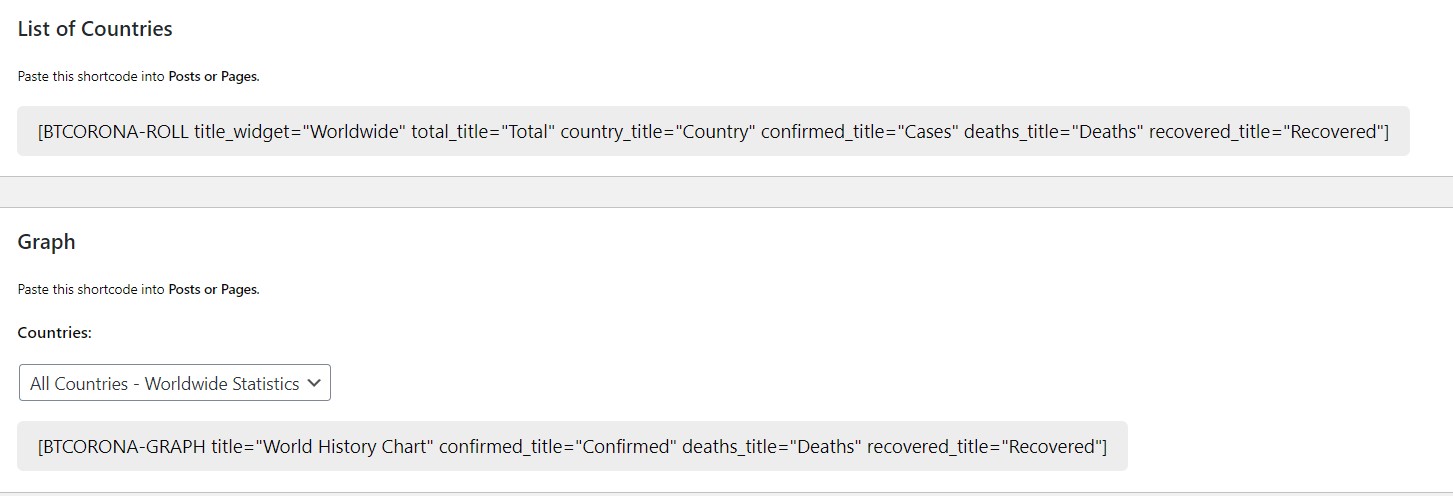Click title="World History Chart" attribute
Screen dimensions: 1453x496
coord(320,446)
